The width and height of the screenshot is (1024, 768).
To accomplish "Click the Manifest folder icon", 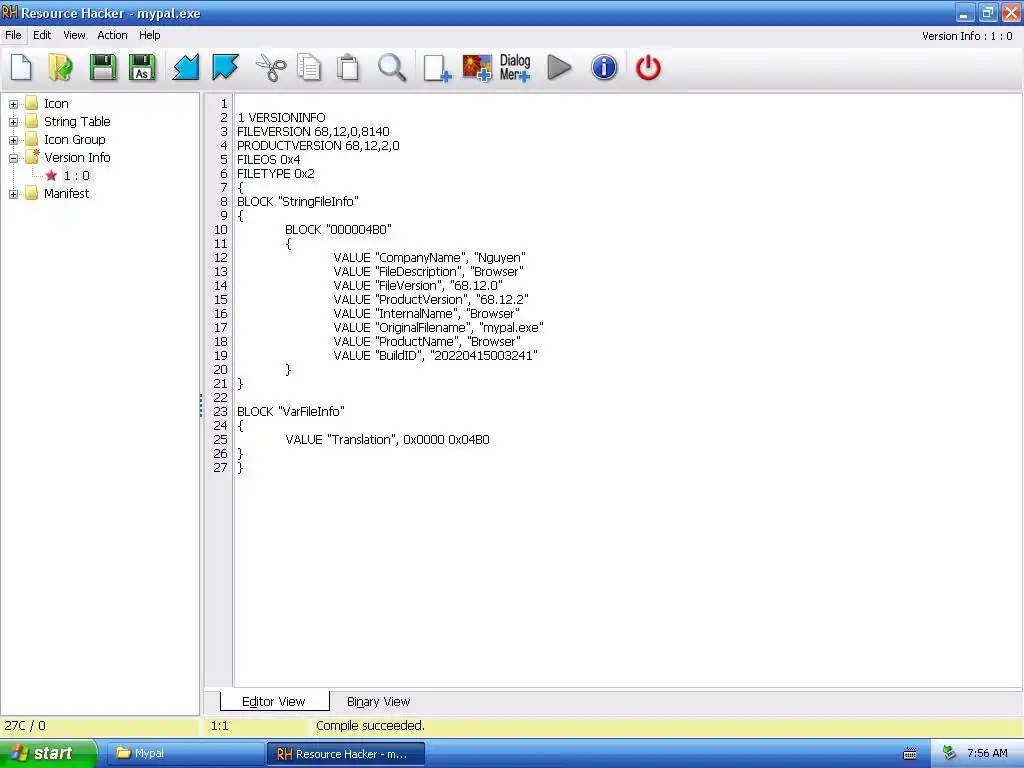I will (x=31, y=193).
